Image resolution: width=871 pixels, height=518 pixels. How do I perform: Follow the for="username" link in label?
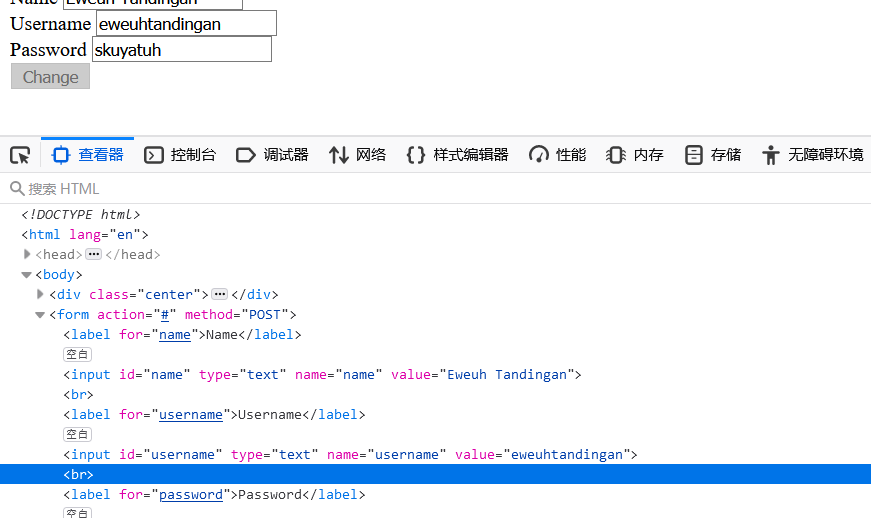[191, 415]
